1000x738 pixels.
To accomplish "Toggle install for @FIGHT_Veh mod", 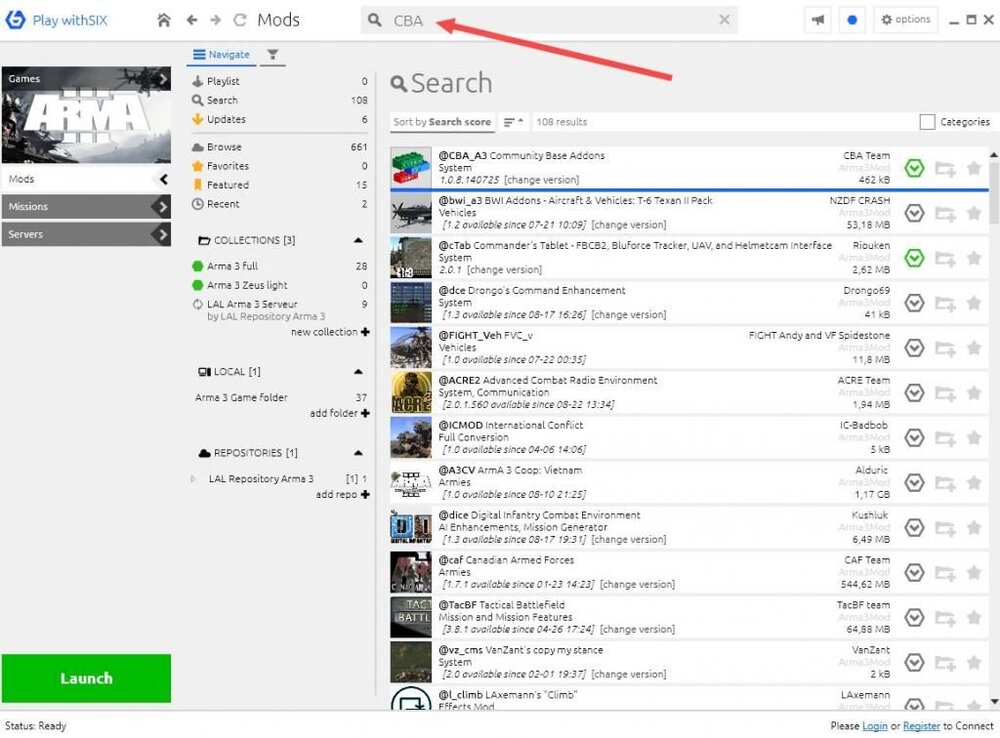I will tap(914, 348).
